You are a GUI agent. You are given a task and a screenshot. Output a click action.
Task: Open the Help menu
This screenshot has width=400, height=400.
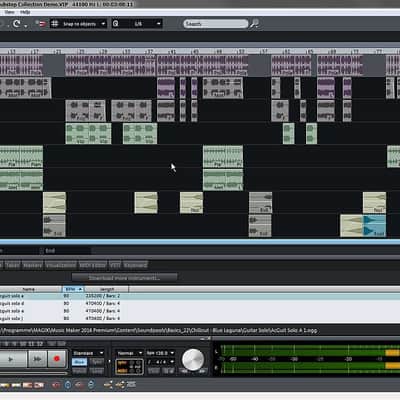tap(25, 12)
